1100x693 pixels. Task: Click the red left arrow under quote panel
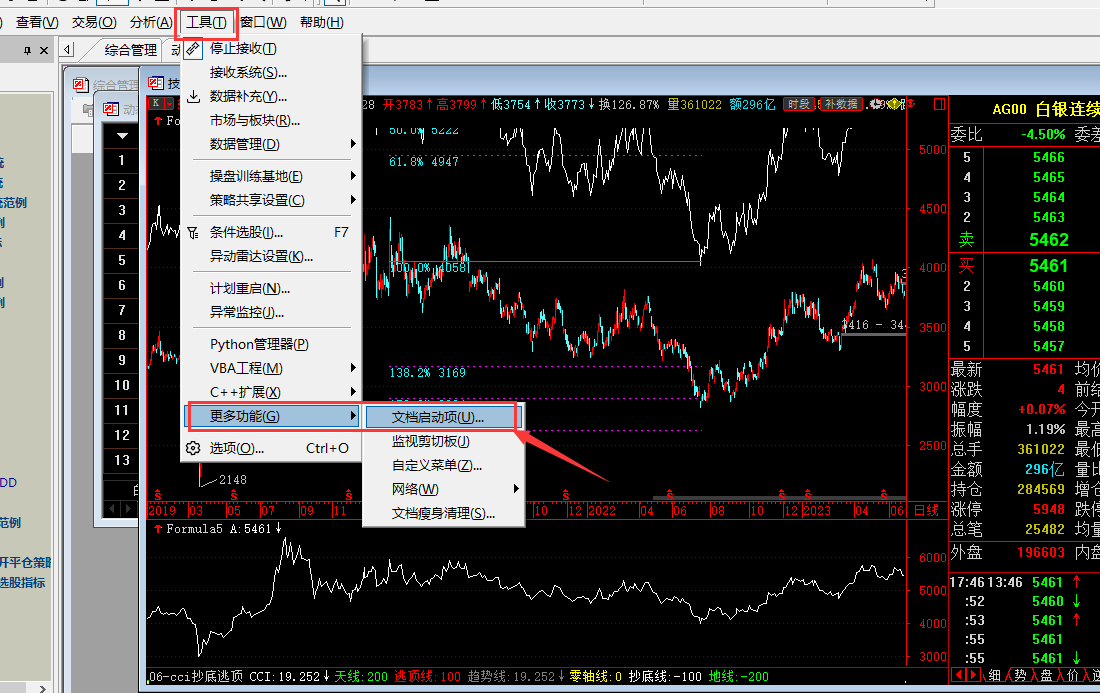pyautogui.click(x=958, y=675)
